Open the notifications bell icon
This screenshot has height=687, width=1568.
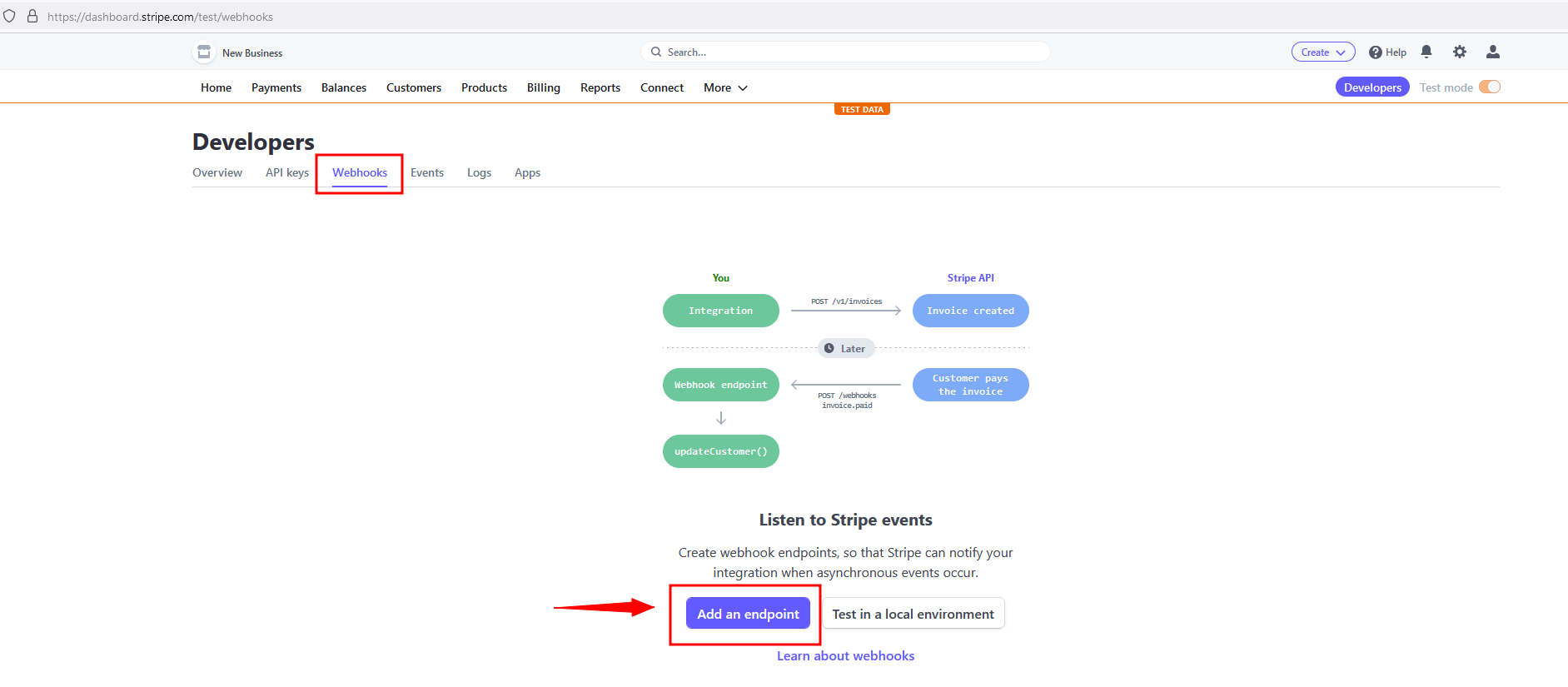1426,52
